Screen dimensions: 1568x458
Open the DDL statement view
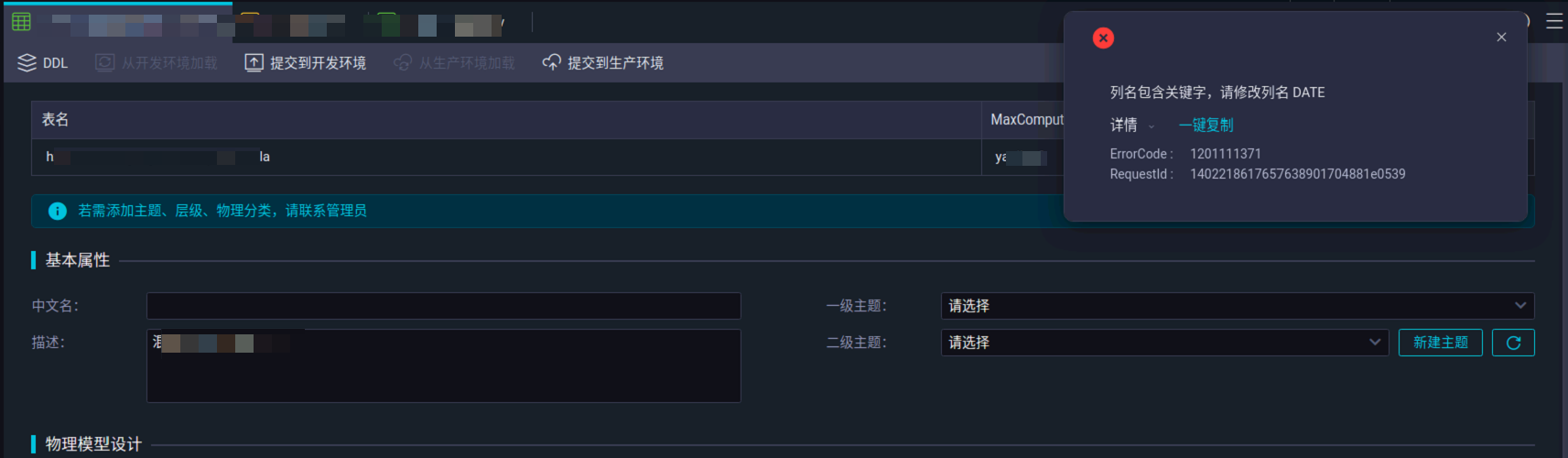point(43,63)
